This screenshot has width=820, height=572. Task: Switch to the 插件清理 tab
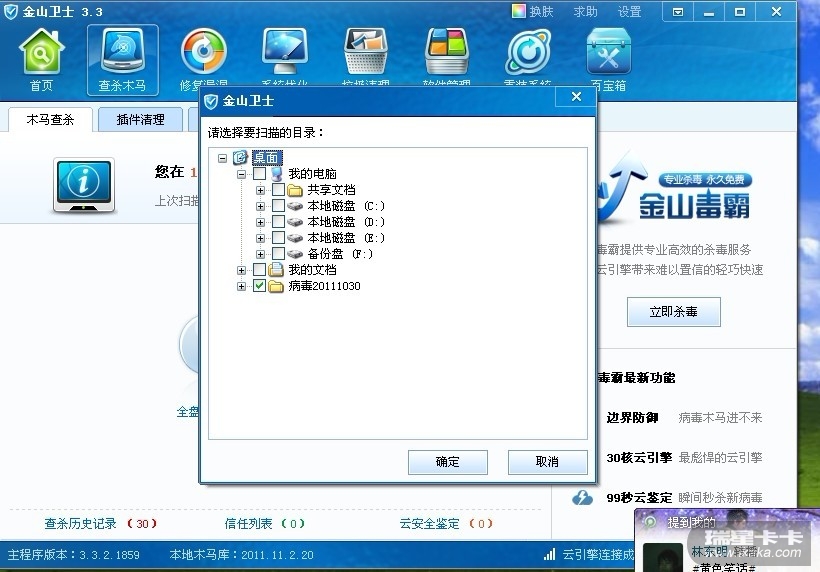[140, 120]
